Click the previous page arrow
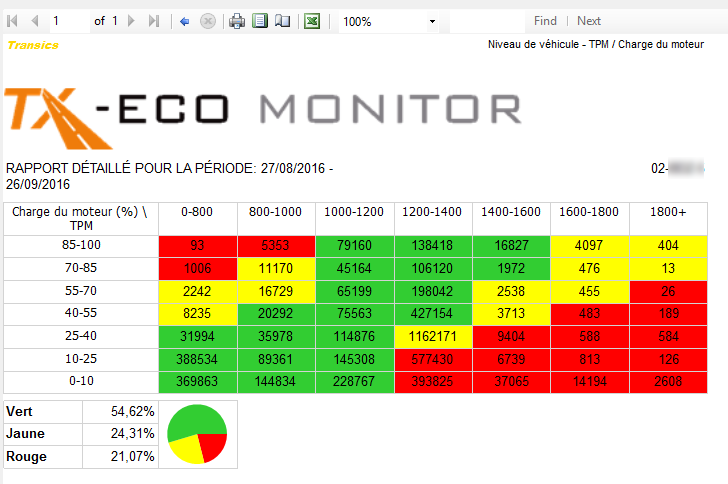The height and width of the screenshot is (484, 728). click(x=35, y=21)
